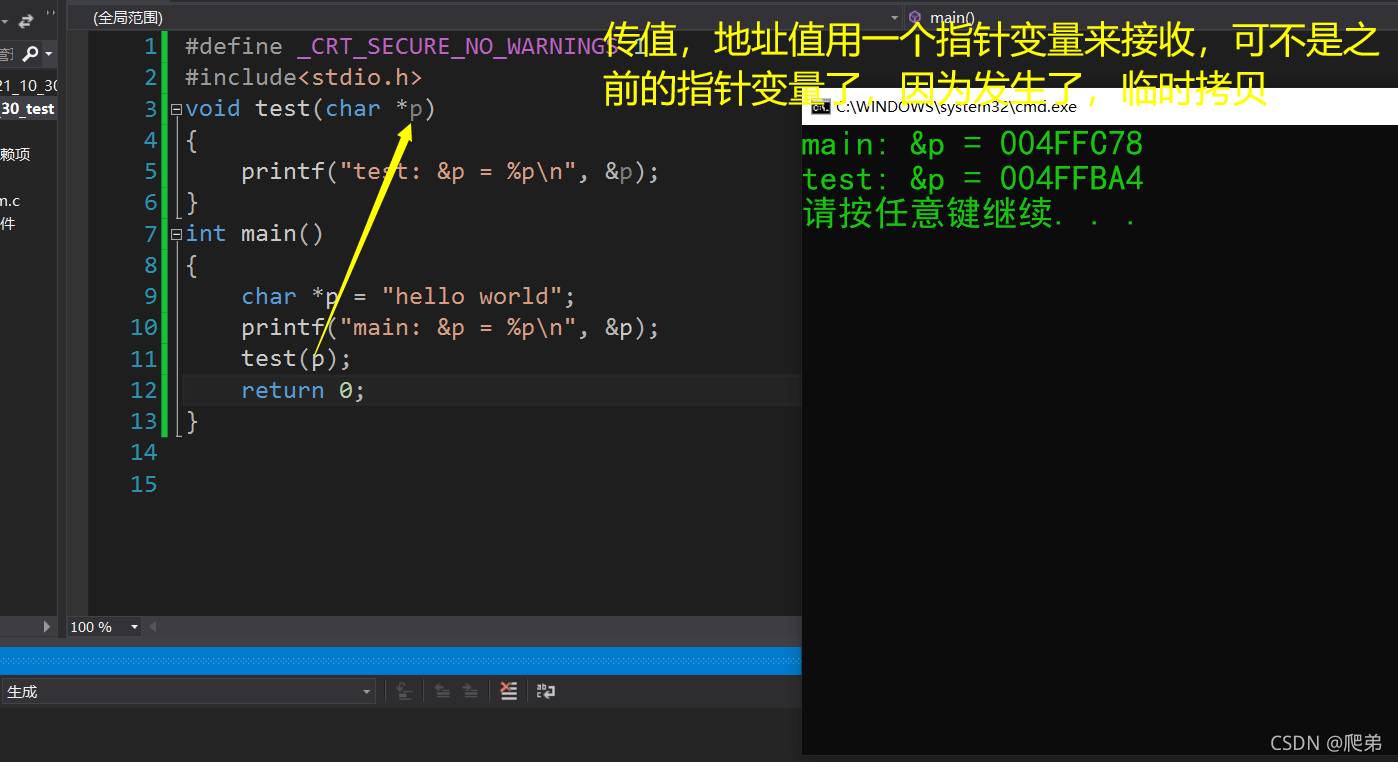The height and width of the screenshot is (762, 1398).
Task: Click the _CRT_SECURE_NO_WARNINGS macro text
Action: 457,46
